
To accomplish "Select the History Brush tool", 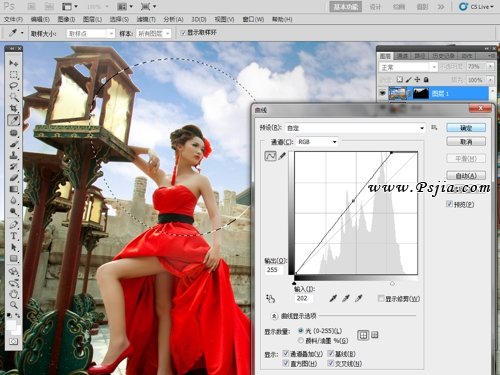I will point(14,166).
